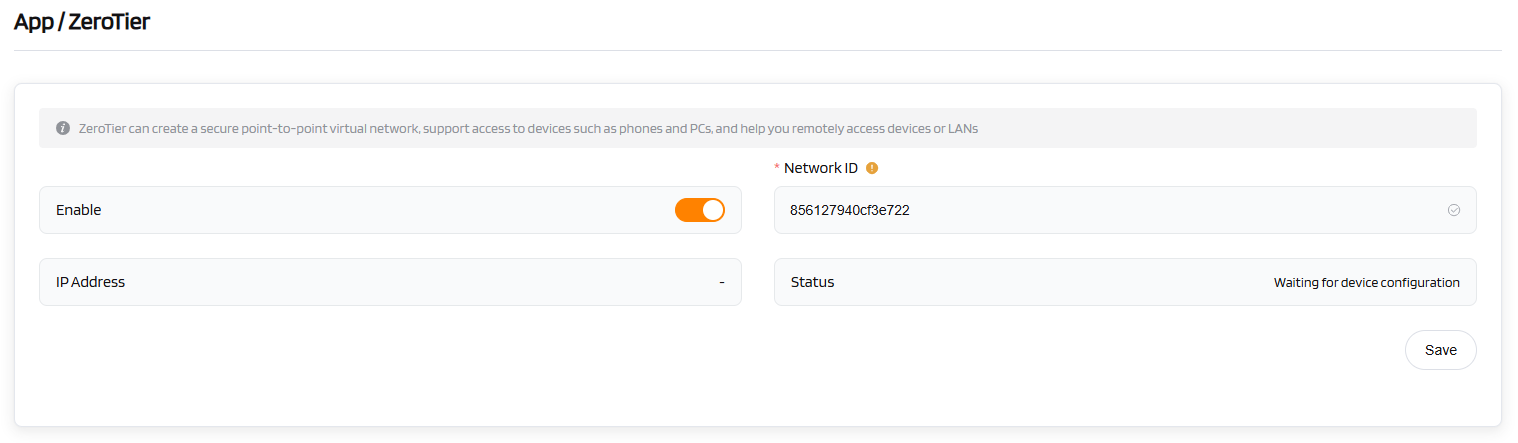Click the checkmark icon inside Network ID field

(x=1454, y=210)
